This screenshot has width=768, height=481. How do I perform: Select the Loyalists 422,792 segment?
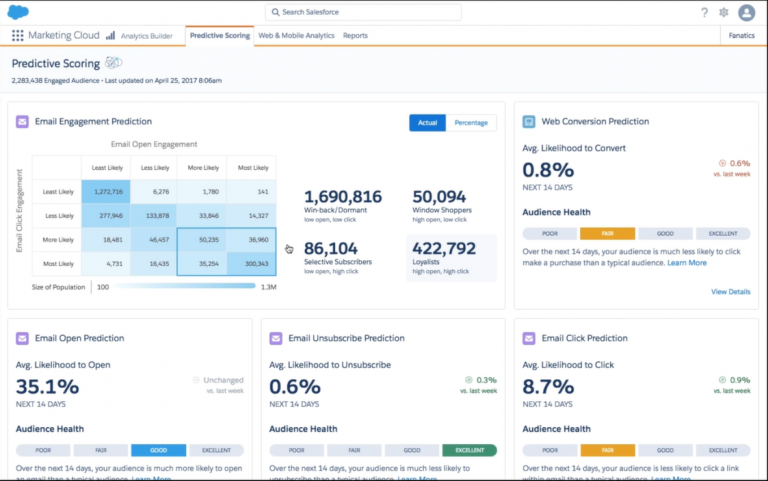(x=451, y=258)
